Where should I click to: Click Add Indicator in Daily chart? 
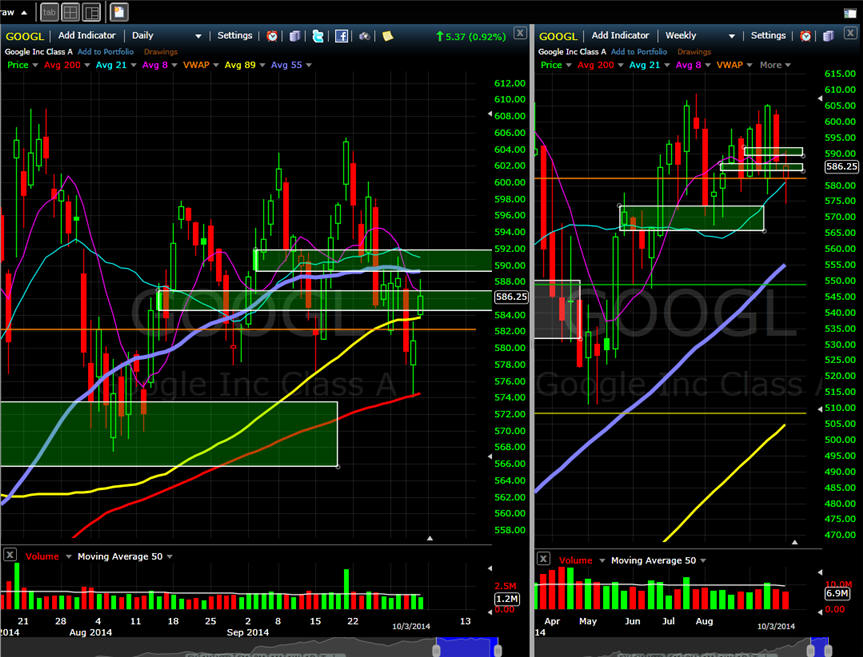coord(86,35)
